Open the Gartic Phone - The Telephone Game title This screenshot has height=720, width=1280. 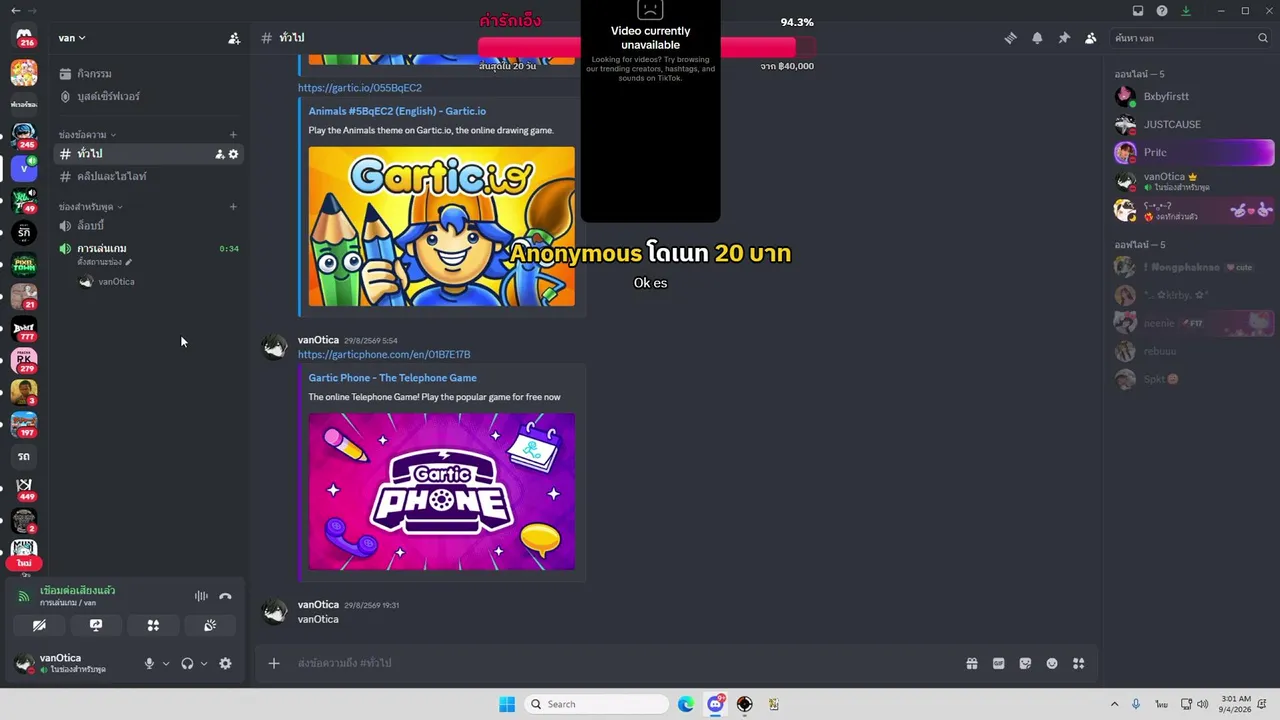click(x=393, y=378)
